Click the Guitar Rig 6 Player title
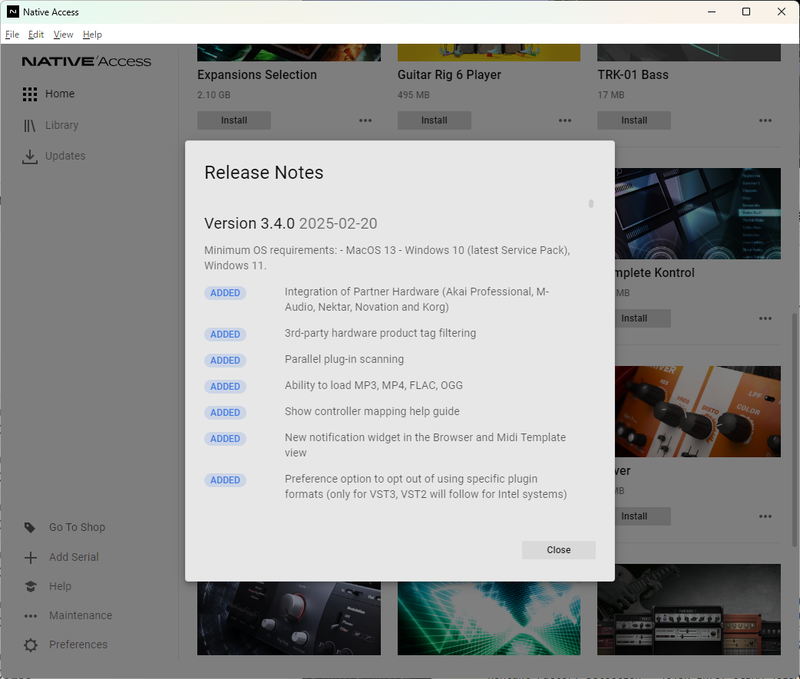800x679 pixels. click(449, 75)
